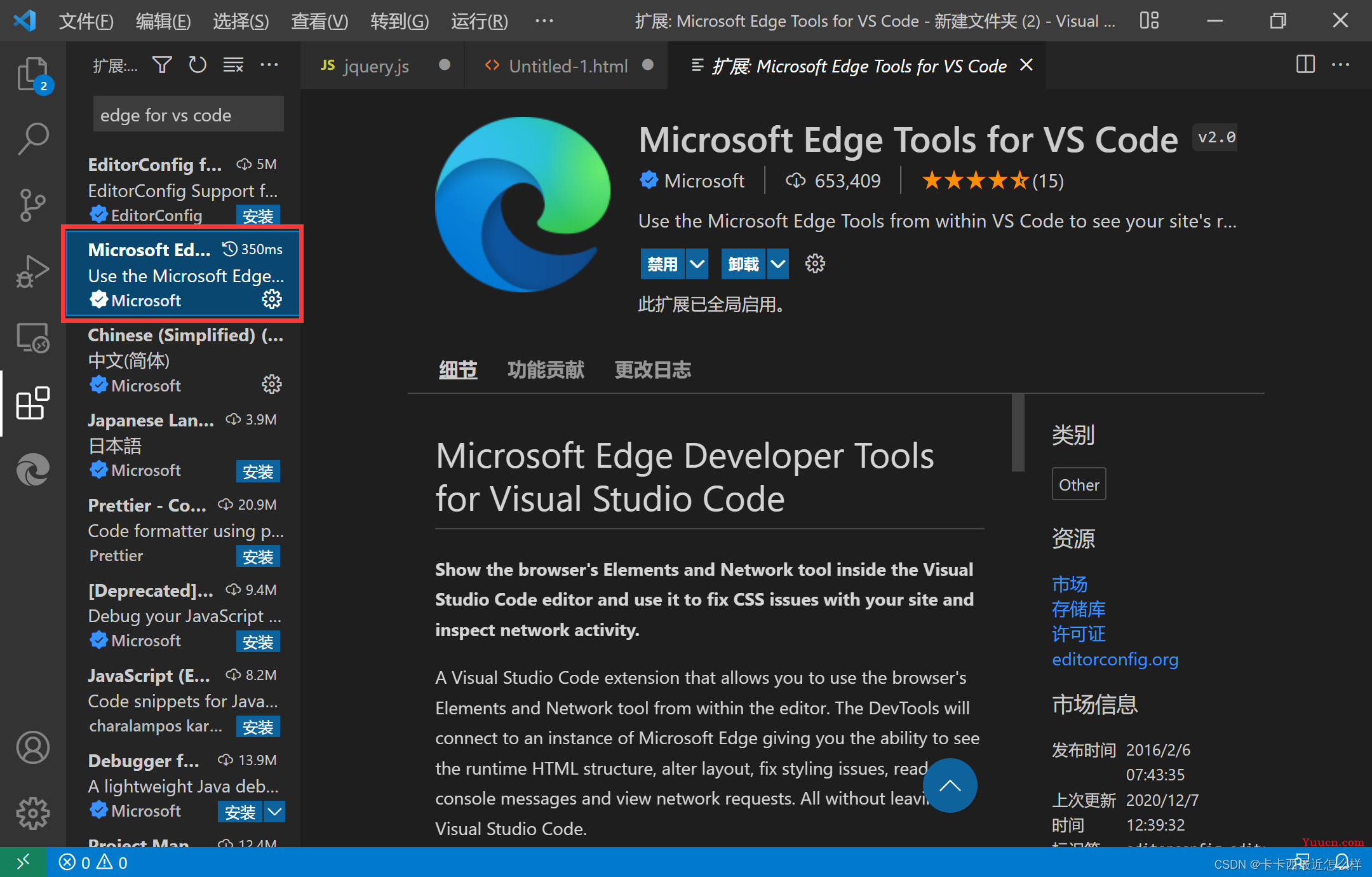
Task: Open the 文件(F) menu
Action: (x=86, y=22)
